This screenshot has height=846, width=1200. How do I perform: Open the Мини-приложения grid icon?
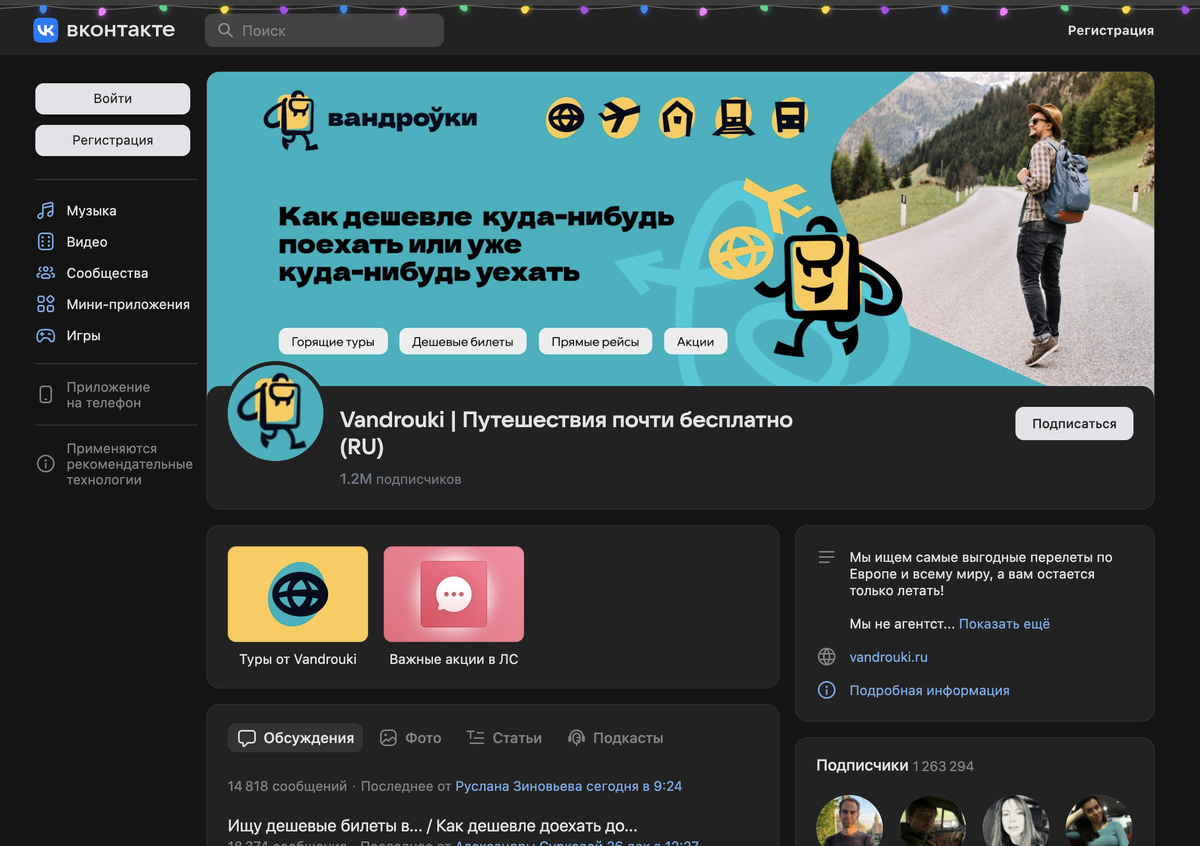(x=46, y=304)
